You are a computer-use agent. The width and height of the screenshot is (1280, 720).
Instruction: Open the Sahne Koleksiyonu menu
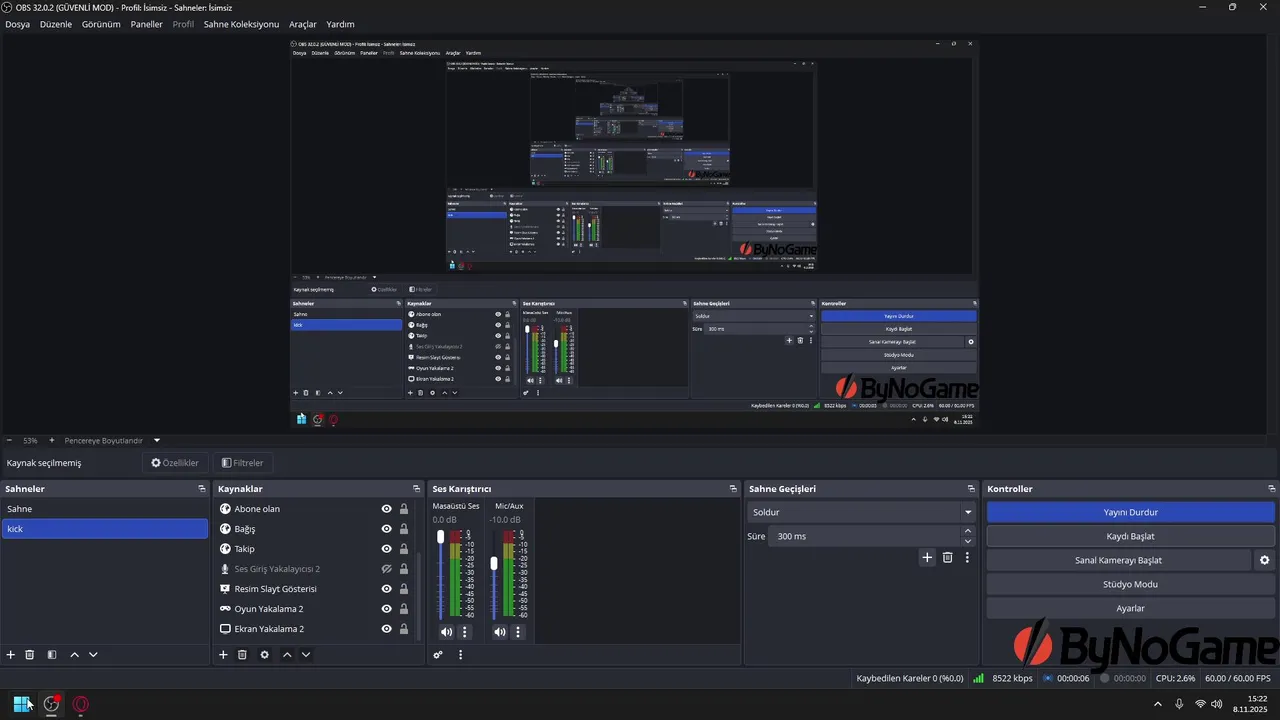click(241, 24)
